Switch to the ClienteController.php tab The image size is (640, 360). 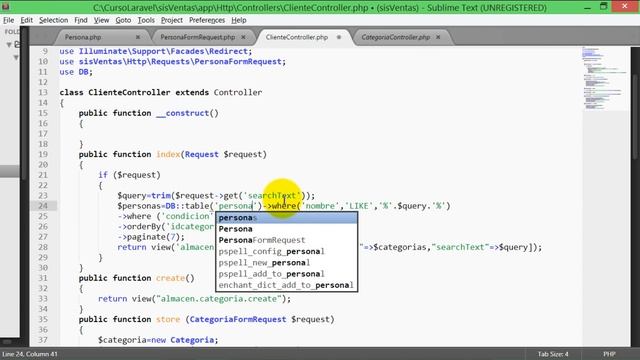pos(297,37)
